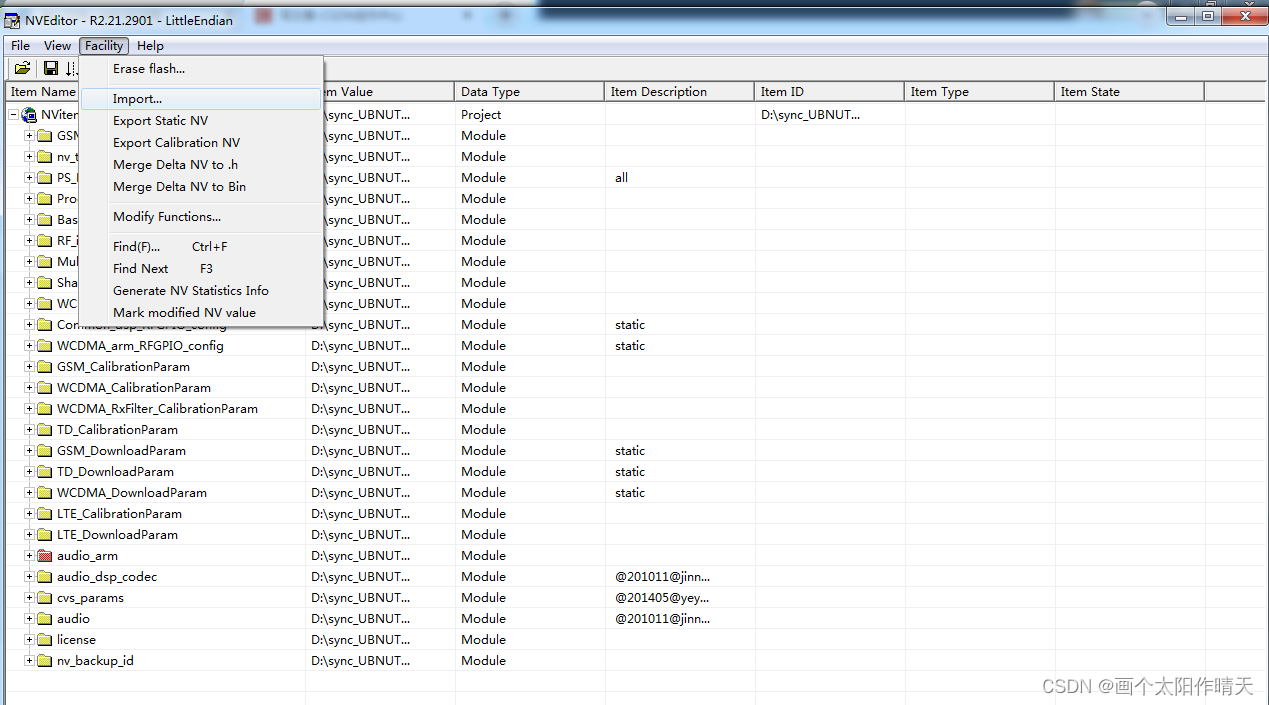Image resolution: width=1269 pixels, height=705 pixels.
Task: Open the View menu
Action: [x=58, y=46]
